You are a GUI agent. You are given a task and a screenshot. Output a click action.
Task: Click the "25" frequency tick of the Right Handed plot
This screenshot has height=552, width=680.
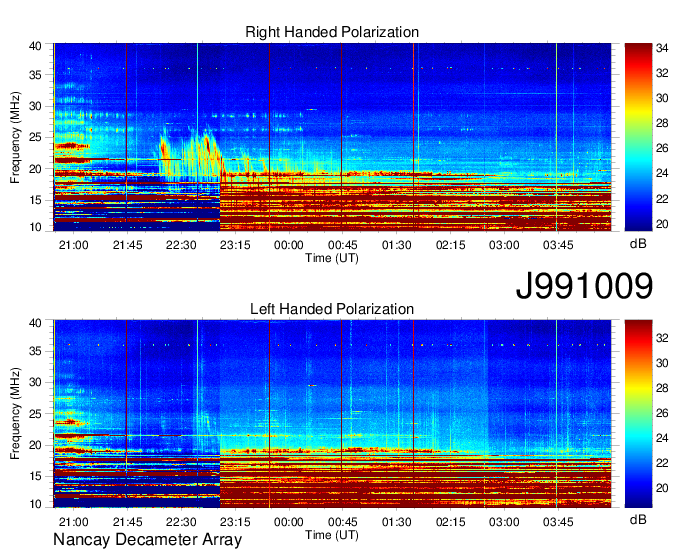point(36,138)
